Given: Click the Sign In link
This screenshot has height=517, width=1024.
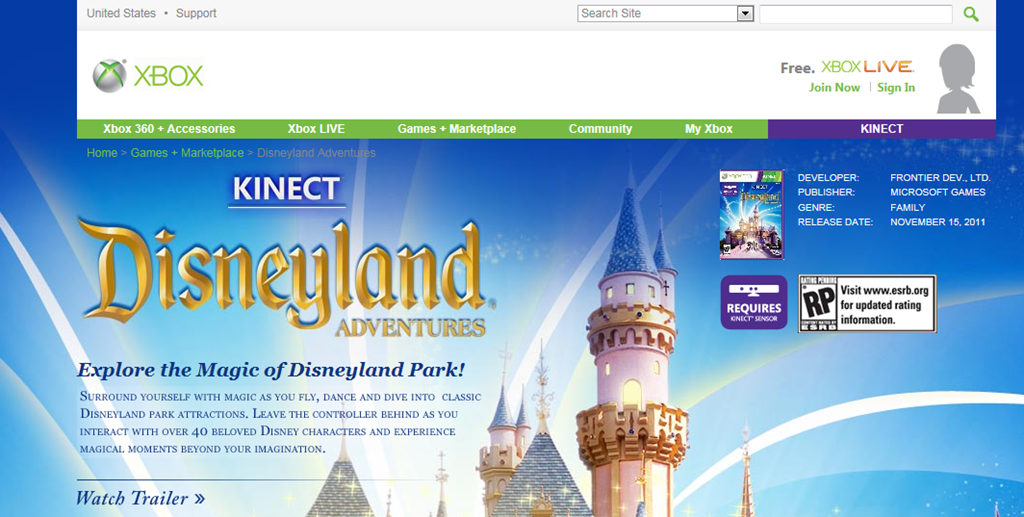Looking at the screenshot, I should click(x=896, y=87).
